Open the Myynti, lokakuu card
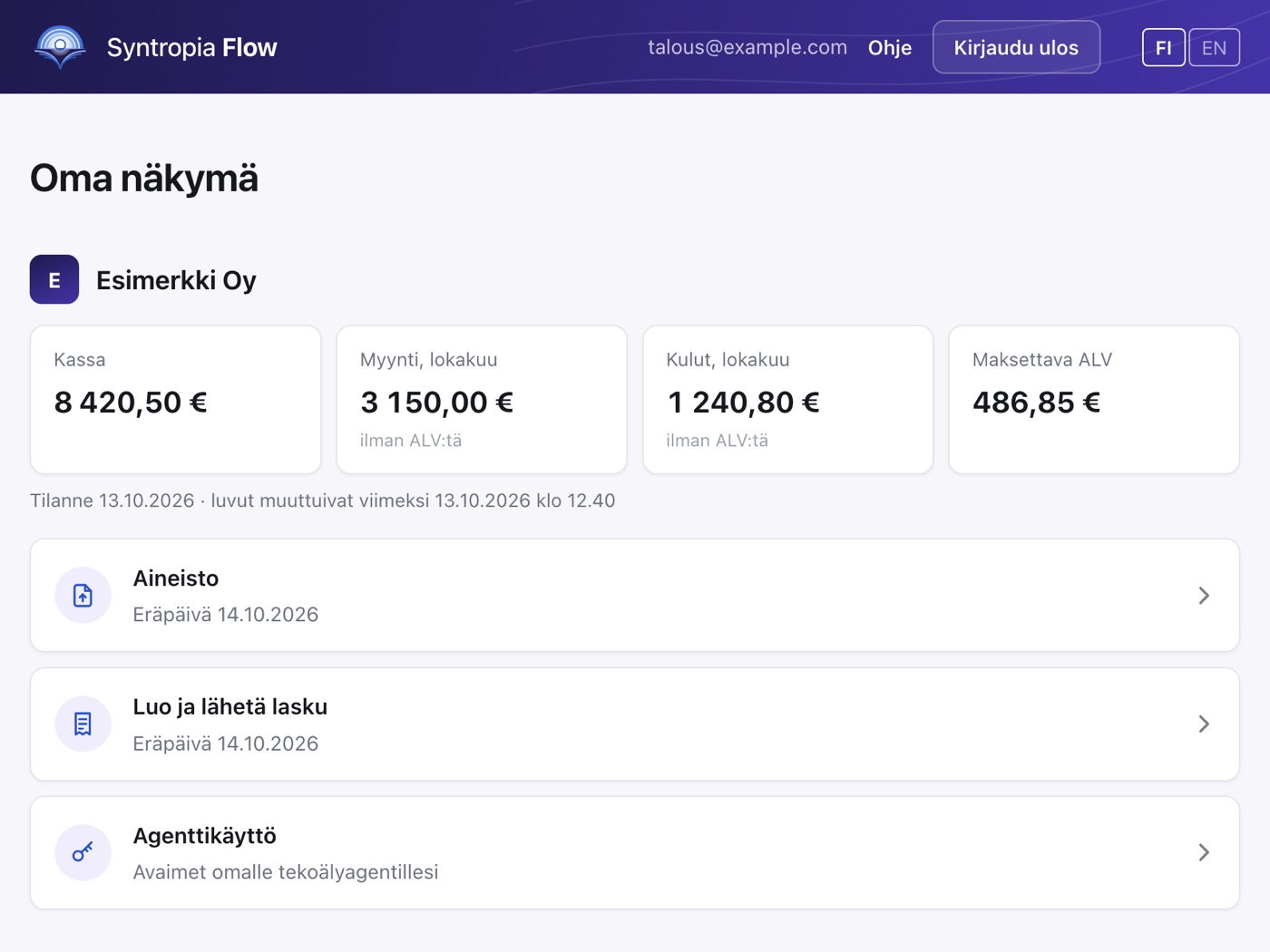The height and width of the screenshot is (952, 1270). pos(482,400)
